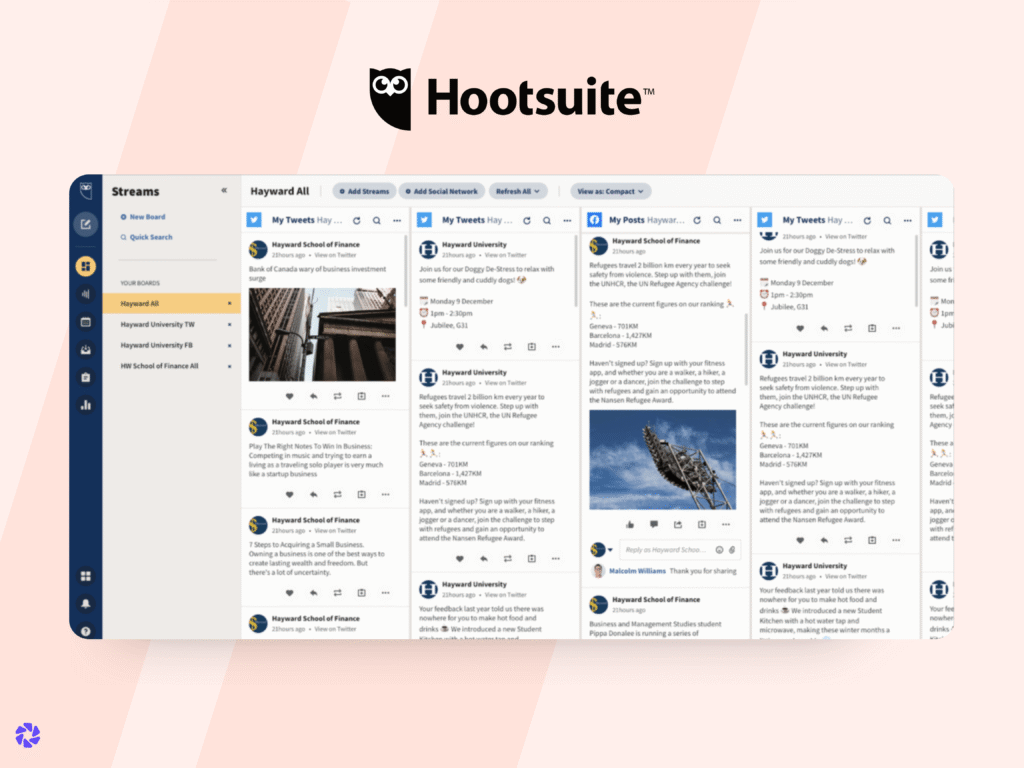Click the Help question mark icon
The image size is (1024, 768).
86,631
